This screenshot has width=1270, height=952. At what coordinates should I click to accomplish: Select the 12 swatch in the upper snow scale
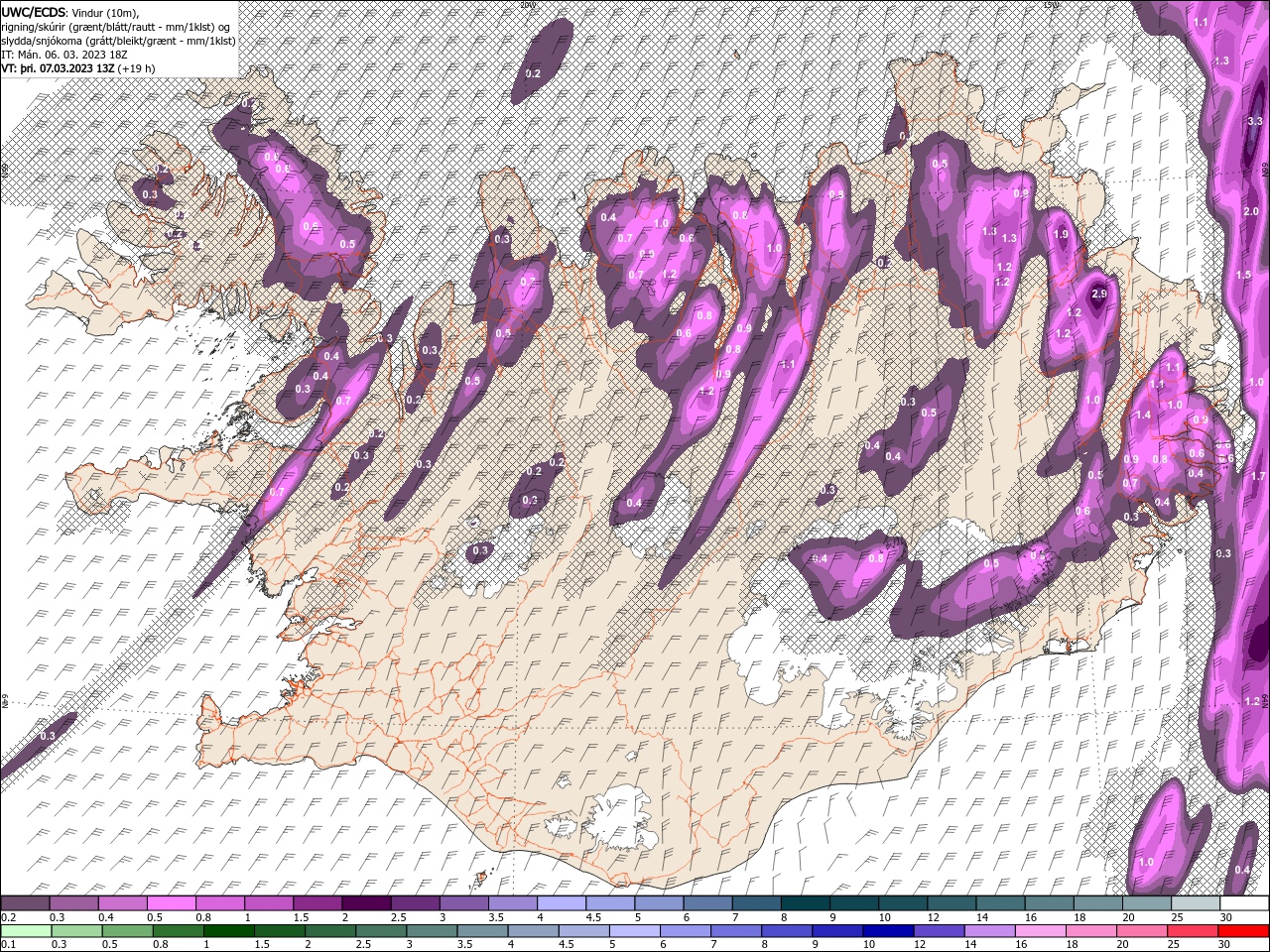click(951, 903)
